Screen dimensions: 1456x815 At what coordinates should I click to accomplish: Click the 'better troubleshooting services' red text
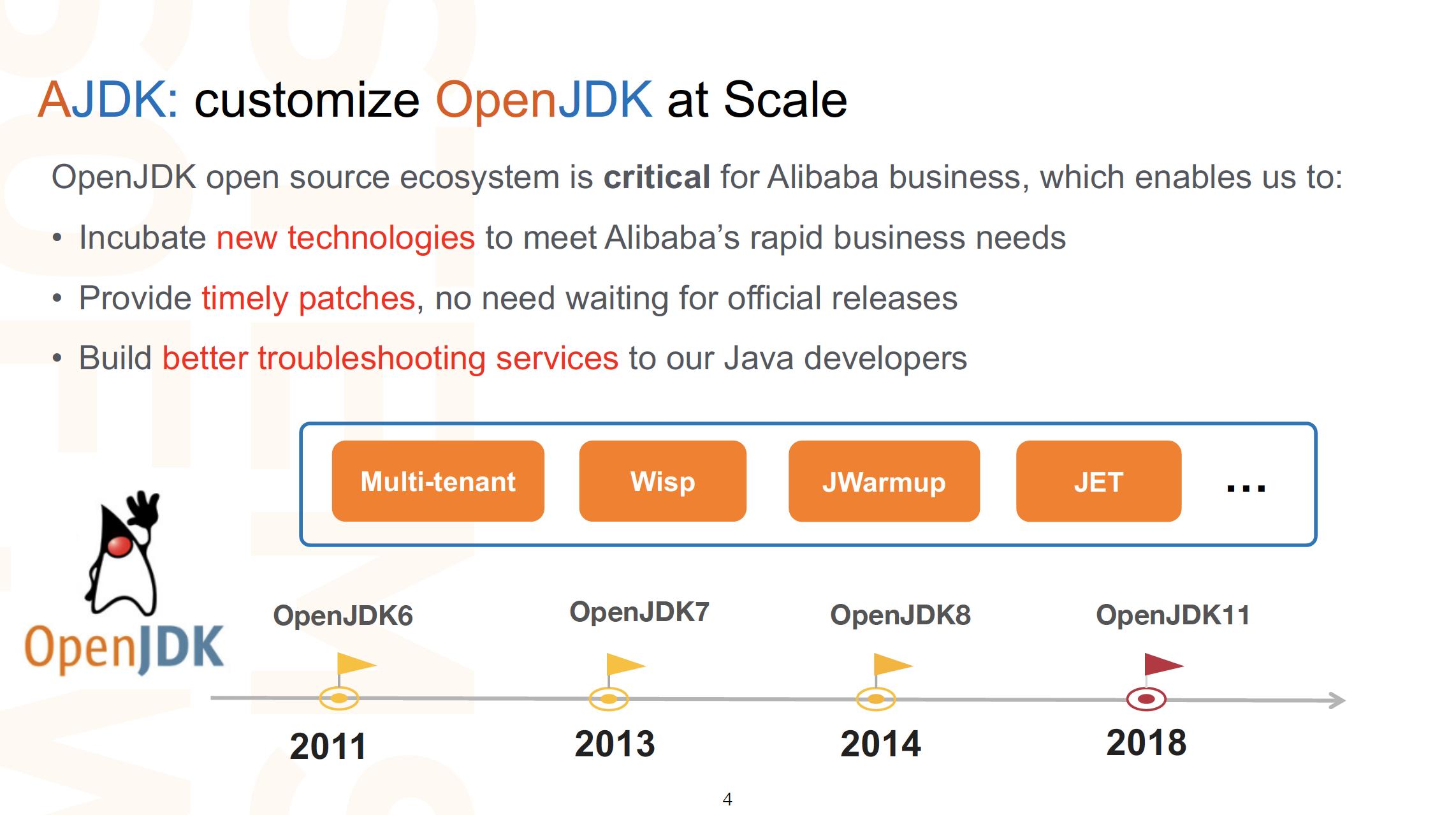point(390,358)
